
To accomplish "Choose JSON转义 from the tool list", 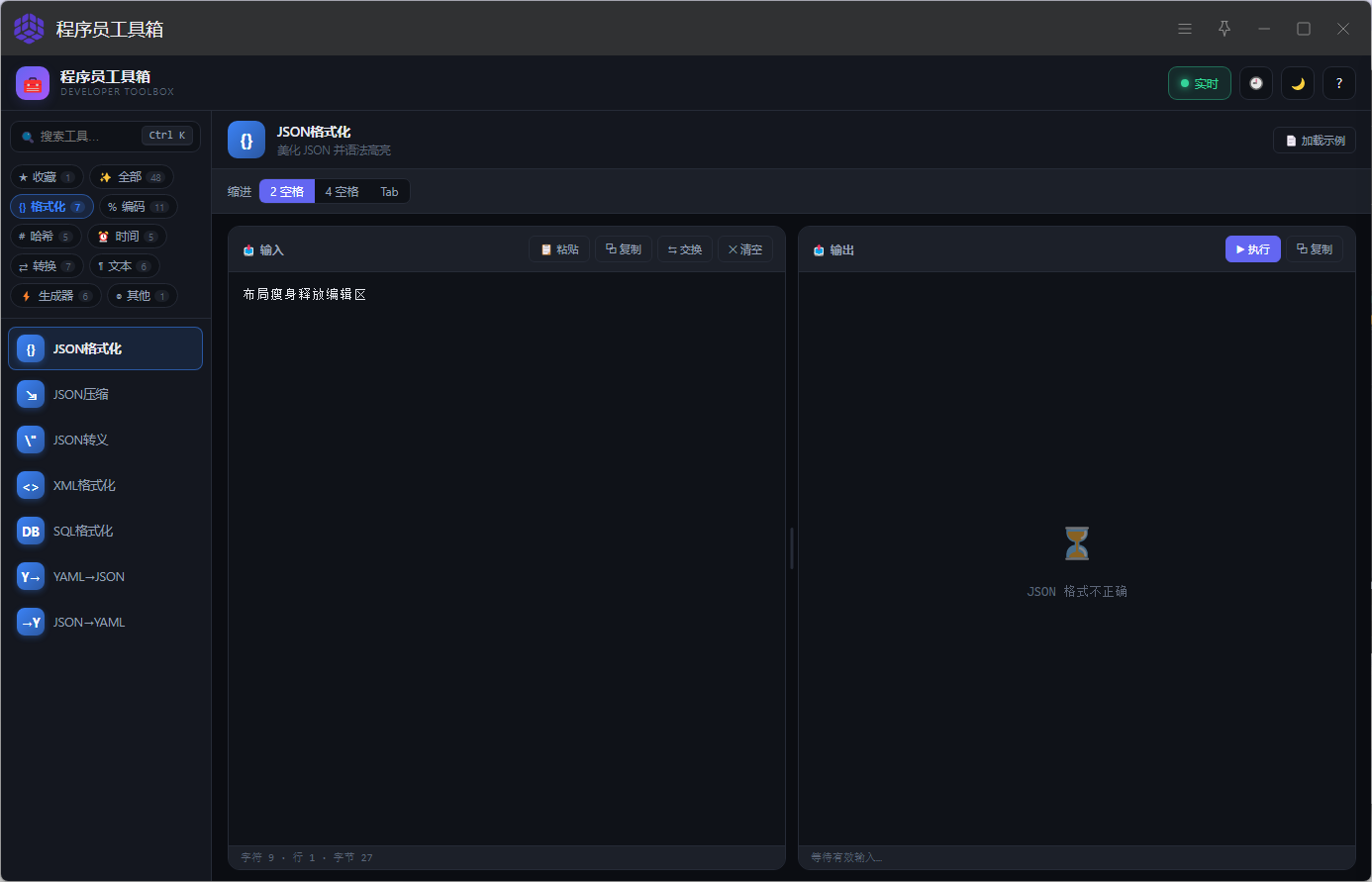I will tap(105, 440).
